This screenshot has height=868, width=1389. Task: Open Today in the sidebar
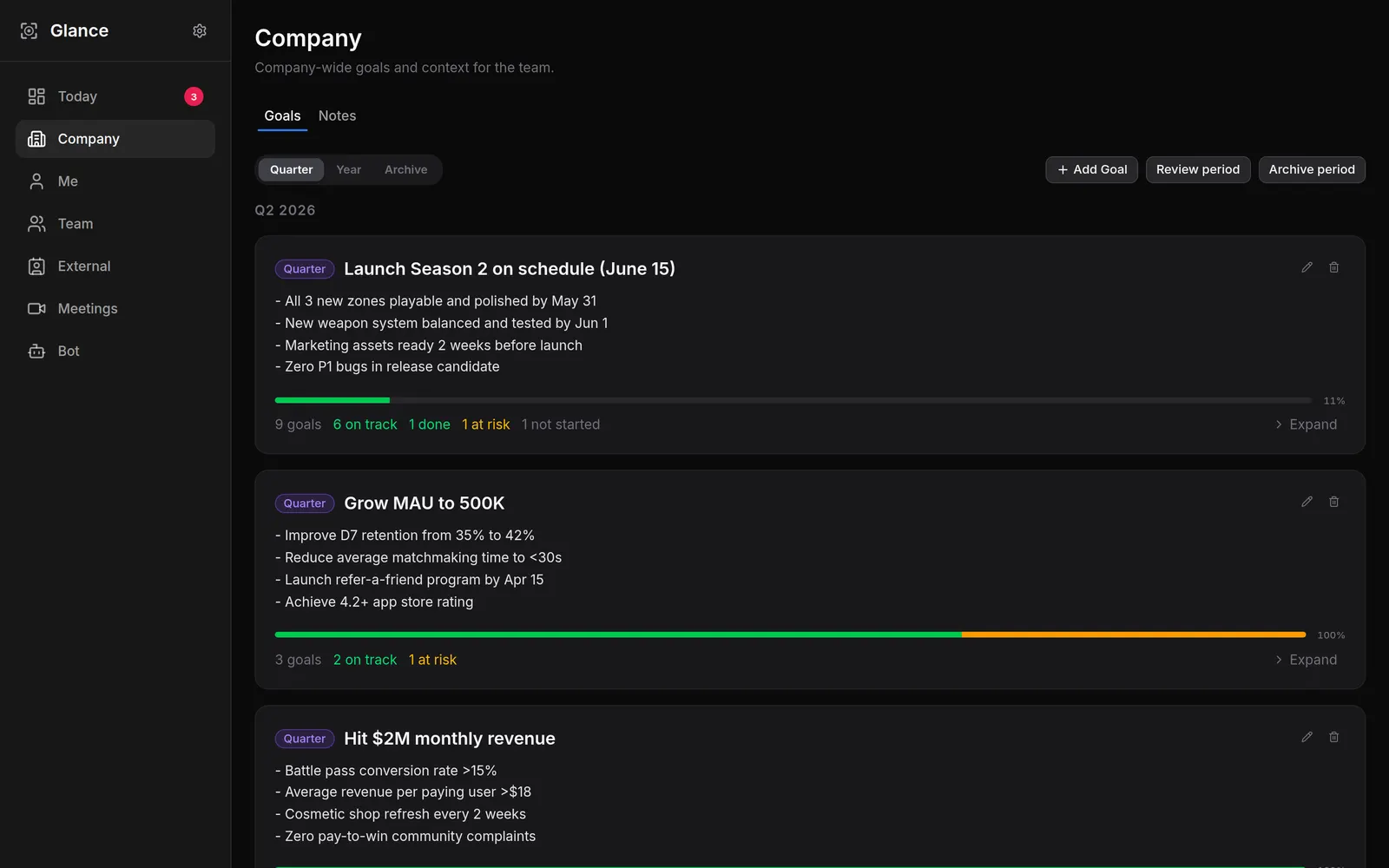tap(115, 96)
